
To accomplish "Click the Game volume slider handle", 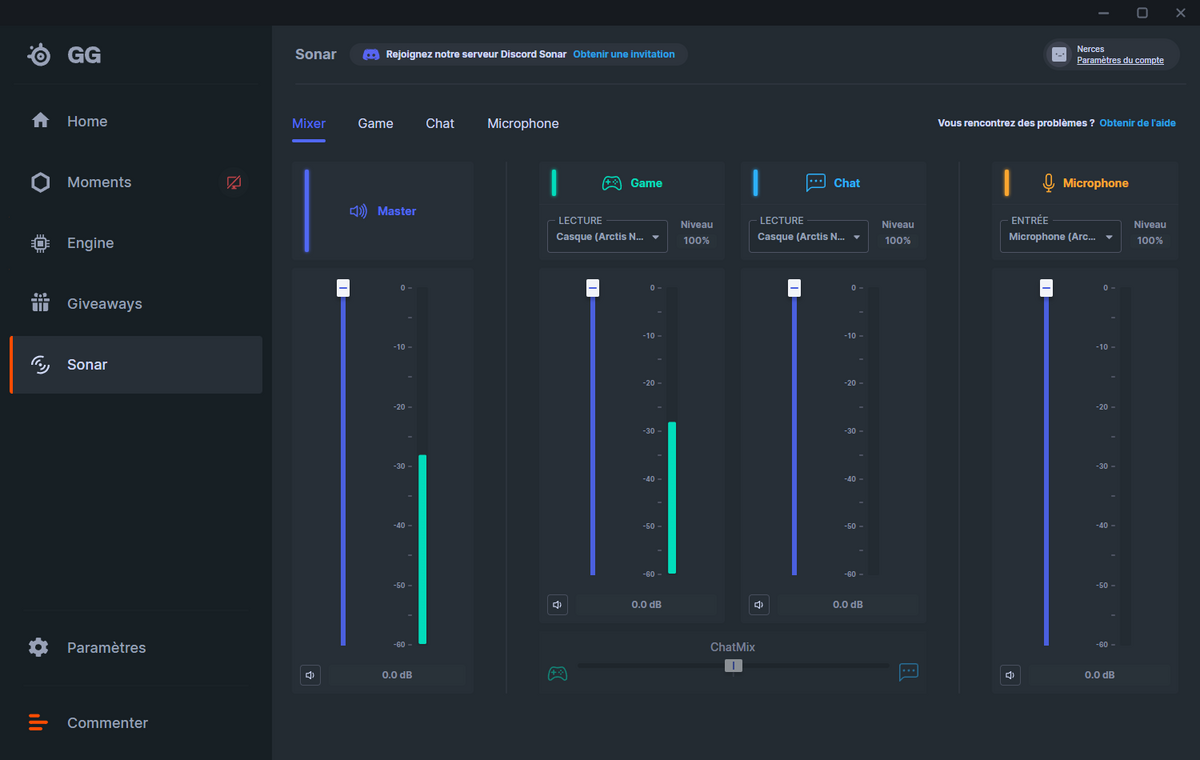I will 593,288.
